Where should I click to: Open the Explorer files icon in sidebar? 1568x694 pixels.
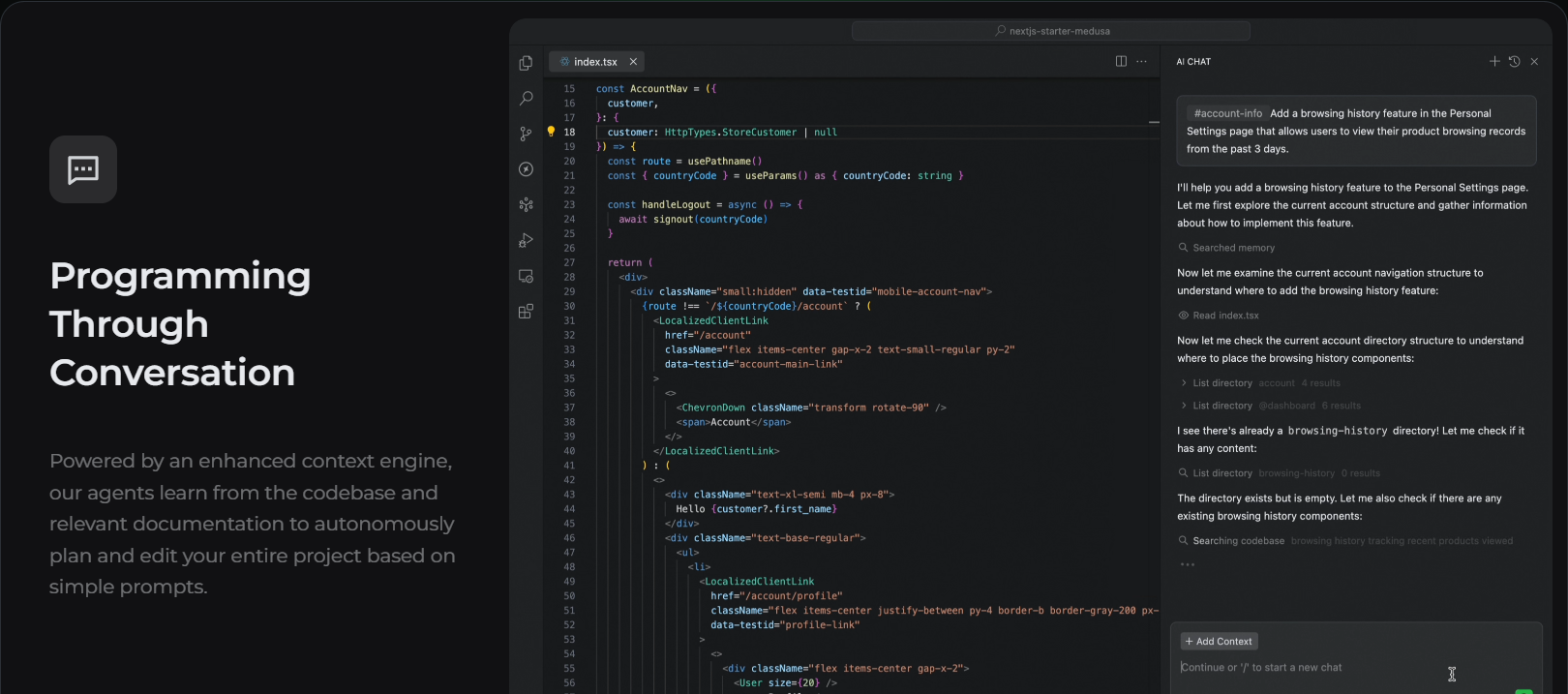(526, 63)
